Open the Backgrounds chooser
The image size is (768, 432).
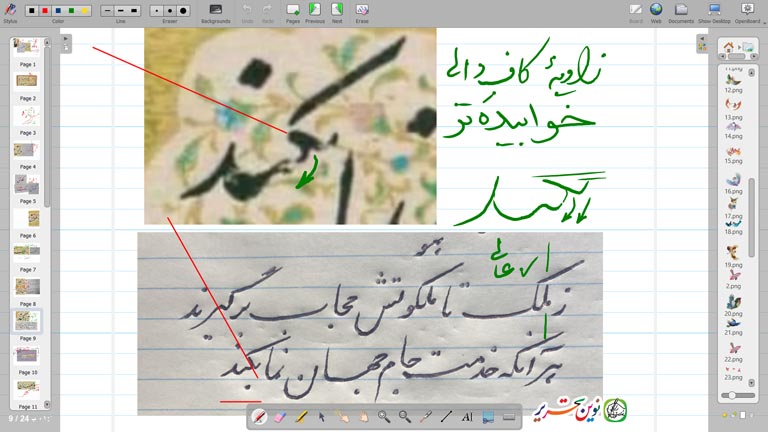click(215, 11)
